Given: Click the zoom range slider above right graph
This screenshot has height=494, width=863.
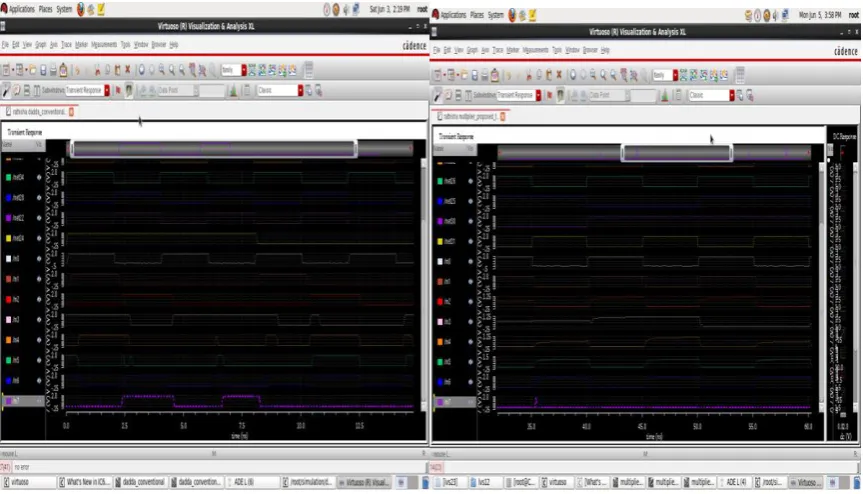Looking at the screenshot, I should coord(676,152).
